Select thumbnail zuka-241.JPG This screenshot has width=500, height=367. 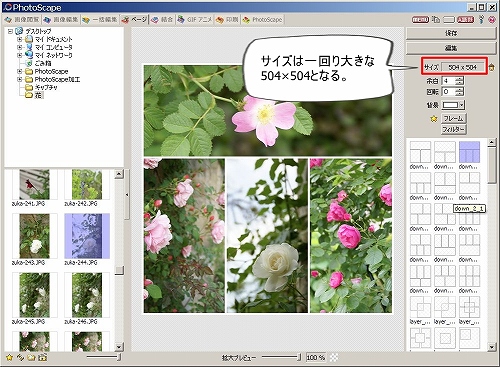pyautogui.click(x=34, y=184)
